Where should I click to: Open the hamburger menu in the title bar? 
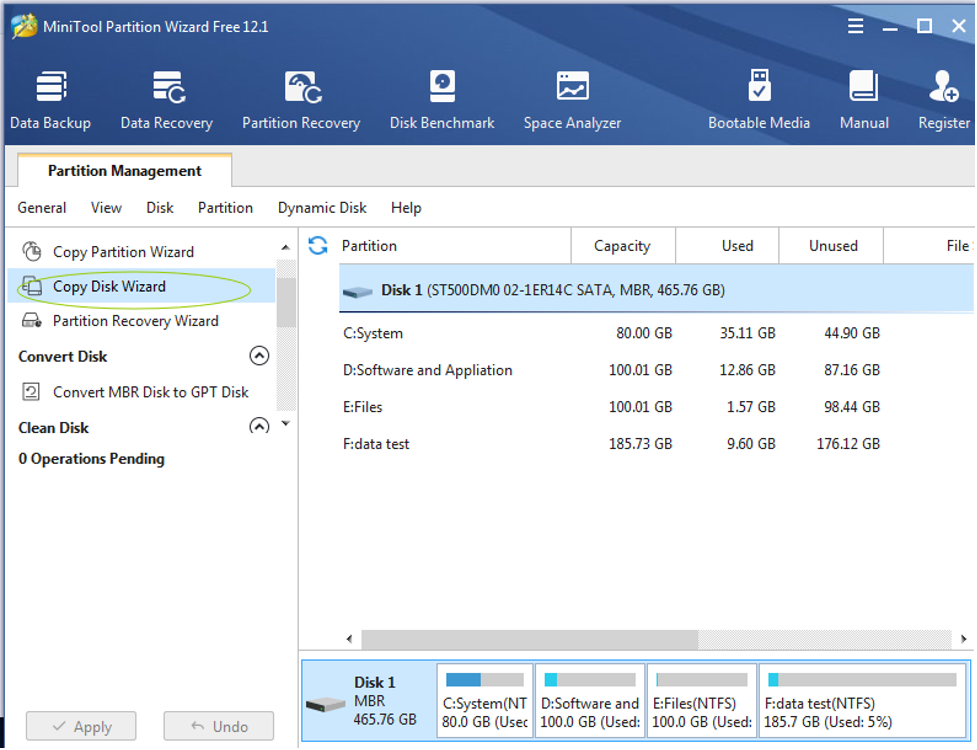click(x=855, y=26)
